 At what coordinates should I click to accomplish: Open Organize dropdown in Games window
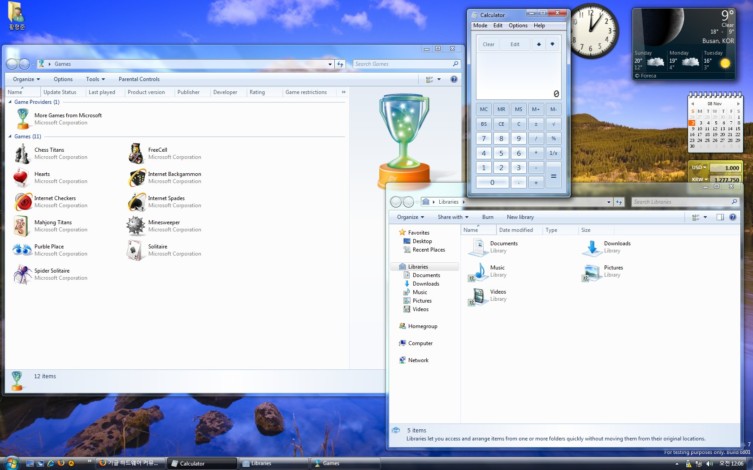tap(26, 79)
